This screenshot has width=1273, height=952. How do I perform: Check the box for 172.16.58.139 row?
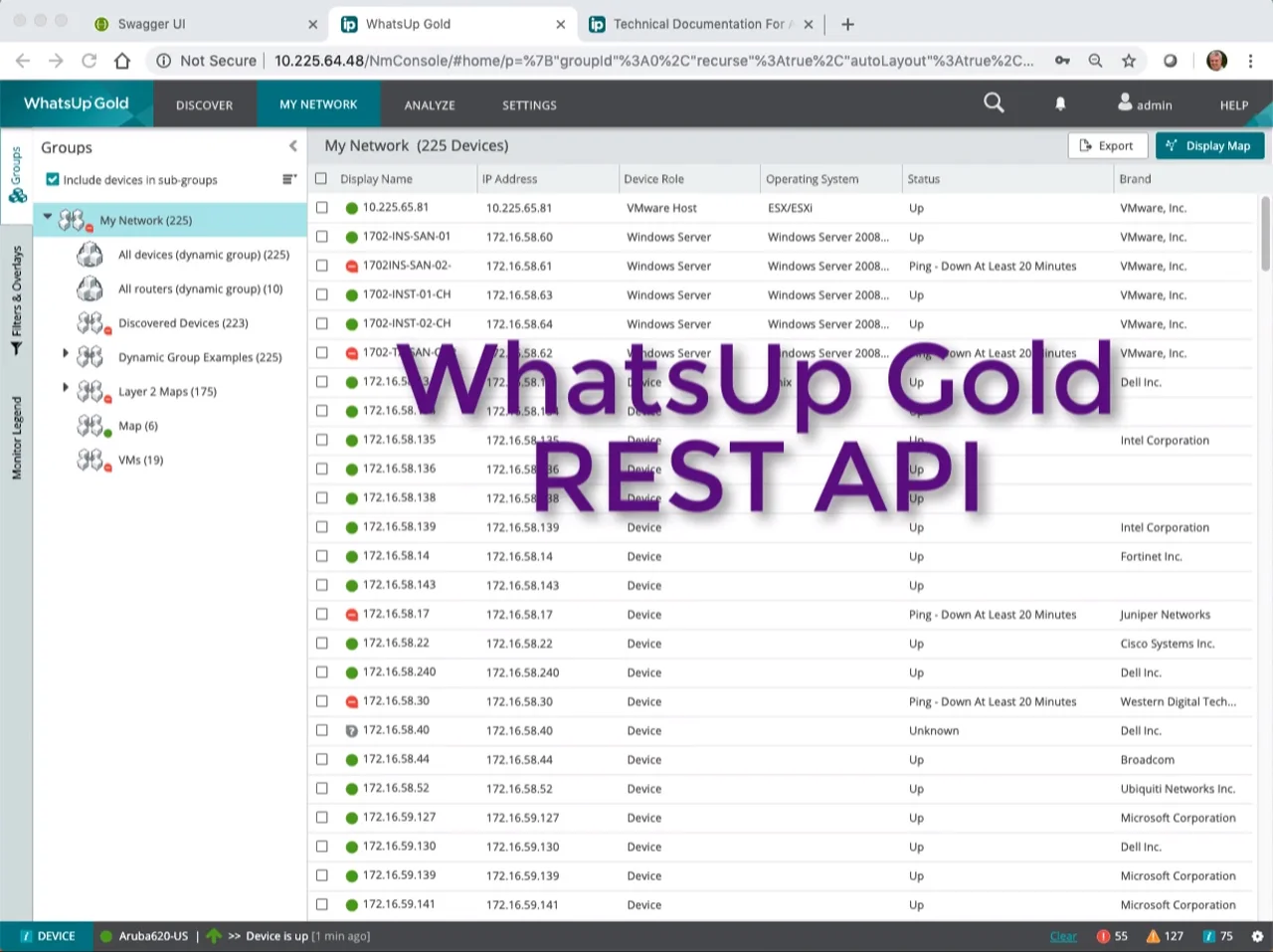tap(321, 526)
